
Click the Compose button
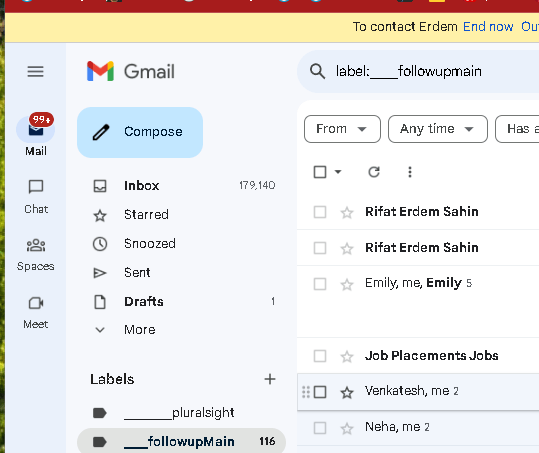pos(140,132)
